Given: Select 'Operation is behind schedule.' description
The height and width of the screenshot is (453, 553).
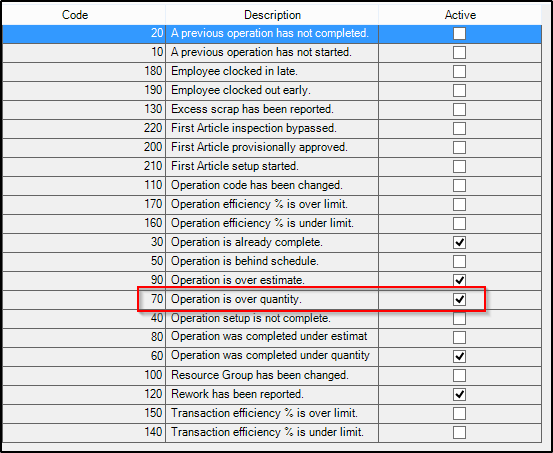Looking at the screenshot, I should [245, 261].
